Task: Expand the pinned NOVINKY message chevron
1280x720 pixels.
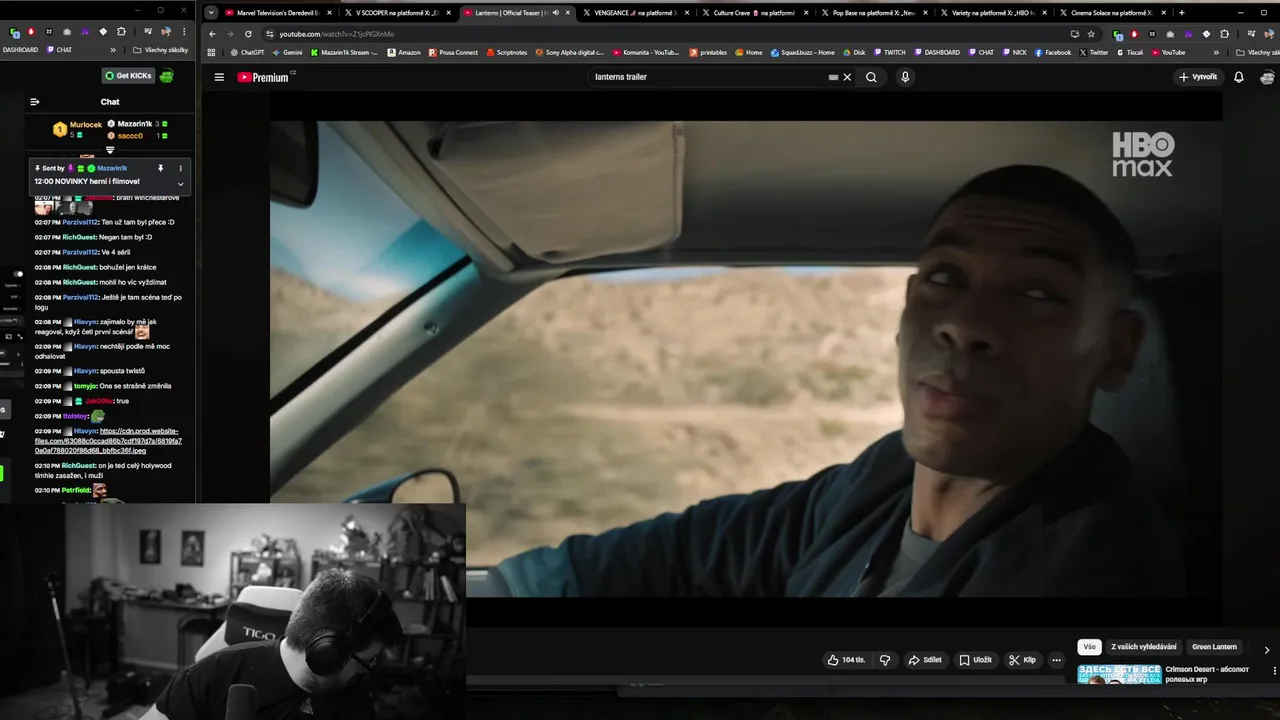Action: (180, 184)
